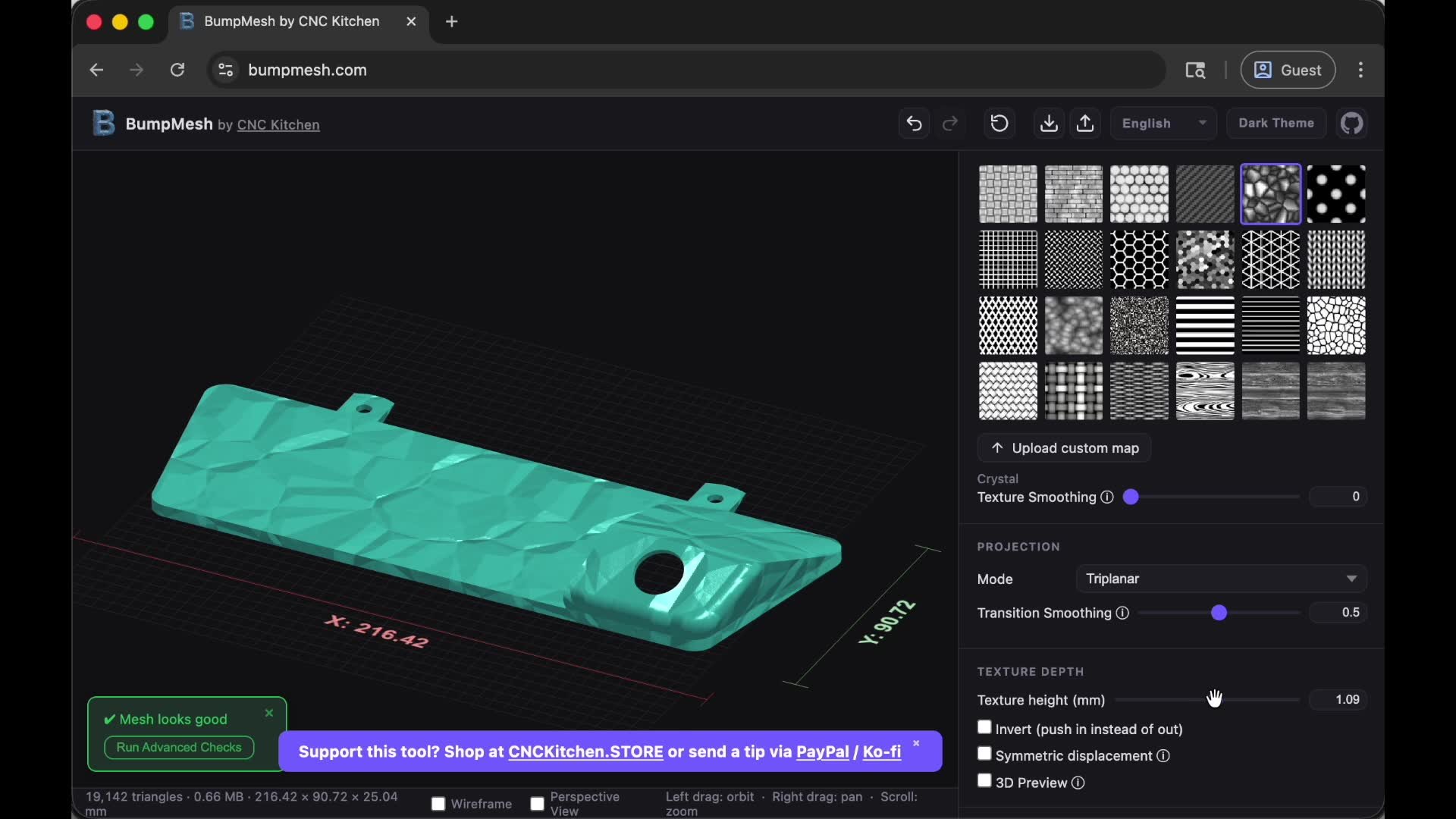Viewport: 1456px width, 819px height.
Task: Enable Symmetric displacement checkbox
Action: [984, 754]
